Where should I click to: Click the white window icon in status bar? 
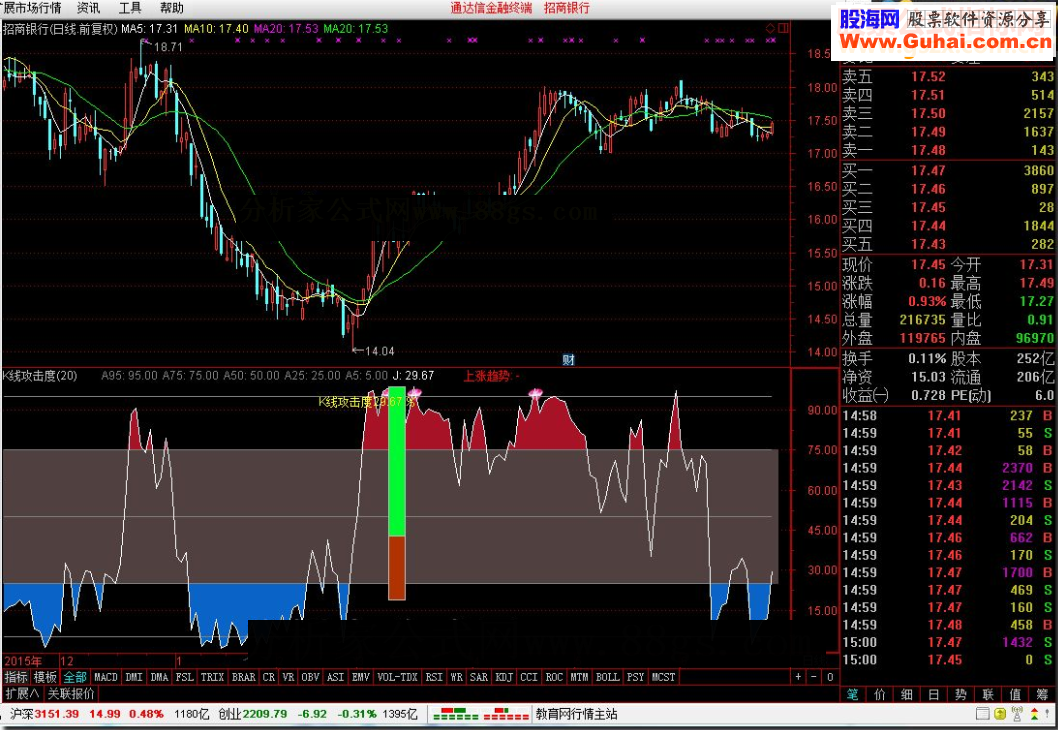(983, 714)
